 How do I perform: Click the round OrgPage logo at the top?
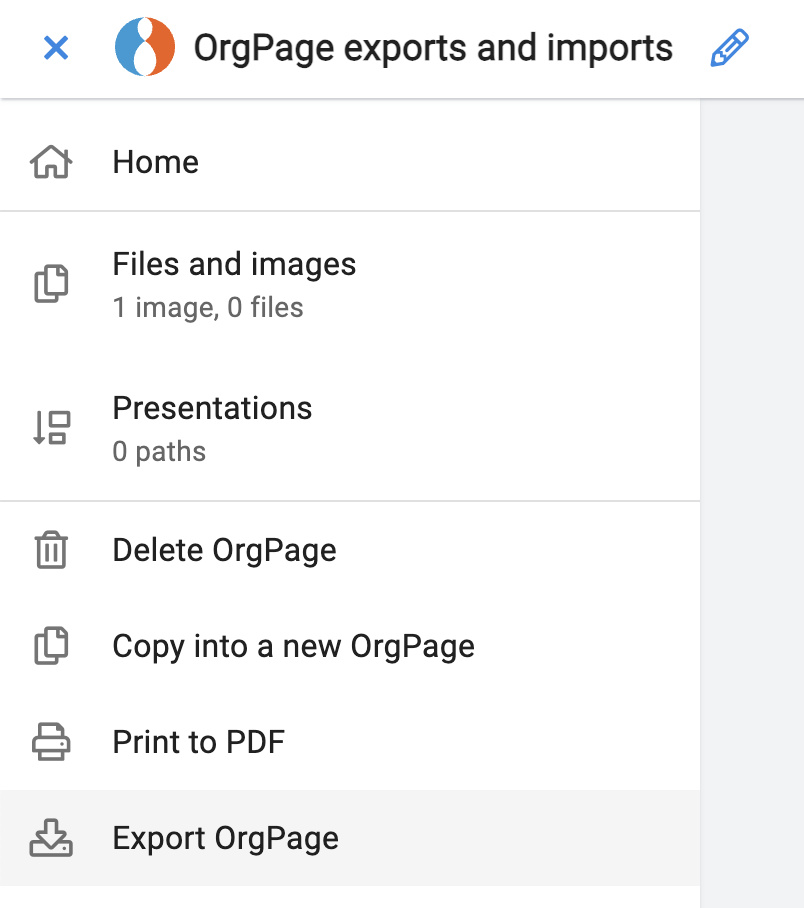coord(145,46)
